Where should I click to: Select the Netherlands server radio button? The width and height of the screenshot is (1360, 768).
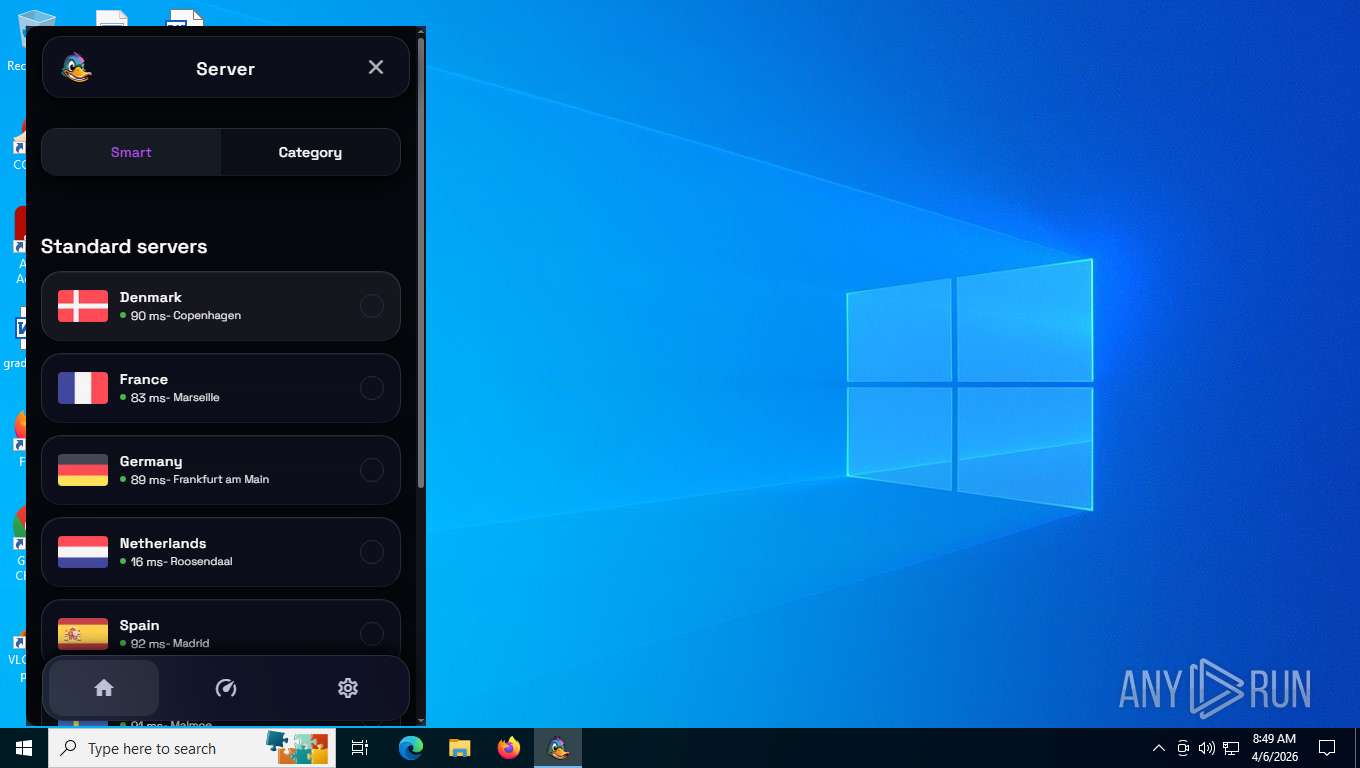click(x=372, y=552)
